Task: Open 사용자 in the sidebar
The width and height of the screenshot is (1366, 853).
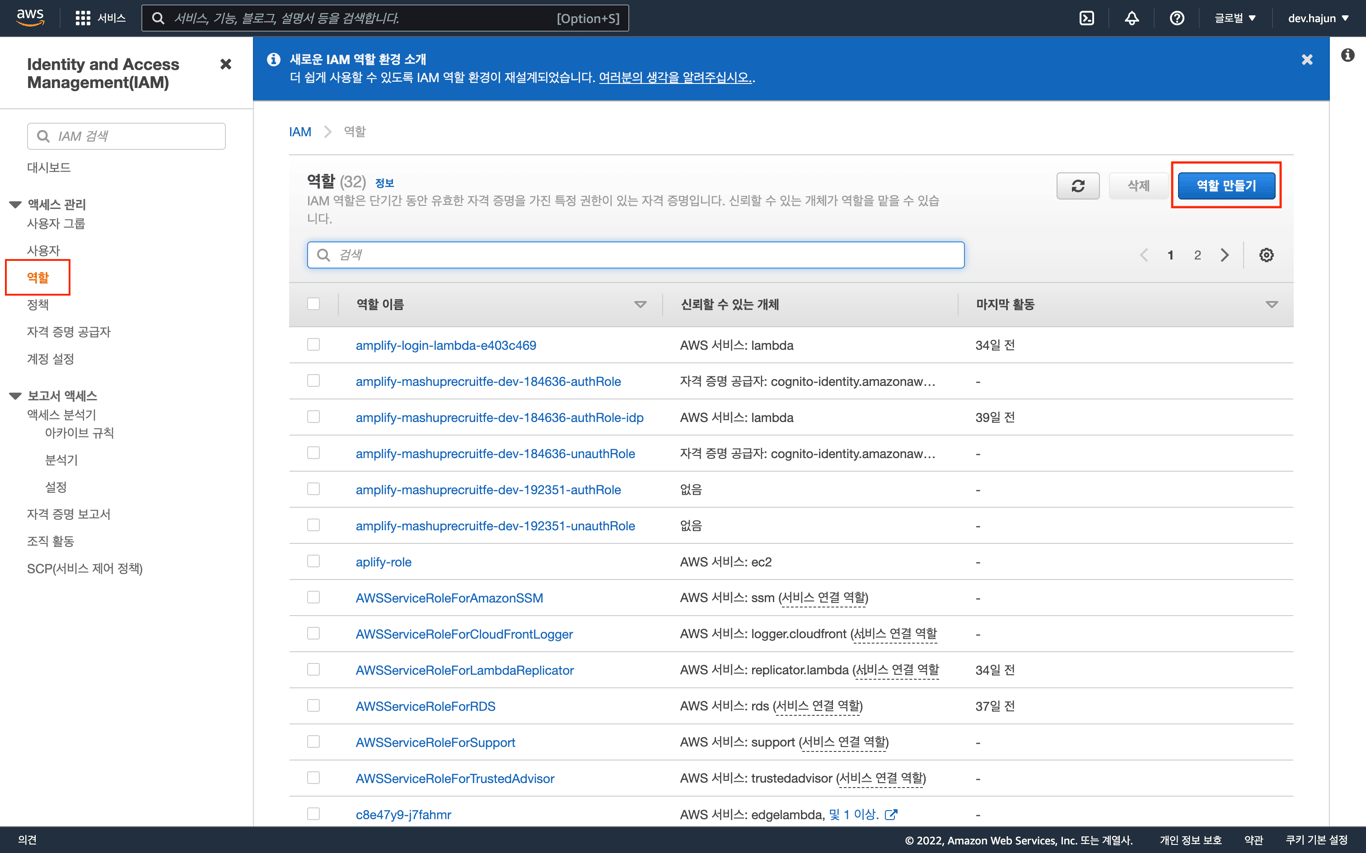Action: [x=43, y=250]
